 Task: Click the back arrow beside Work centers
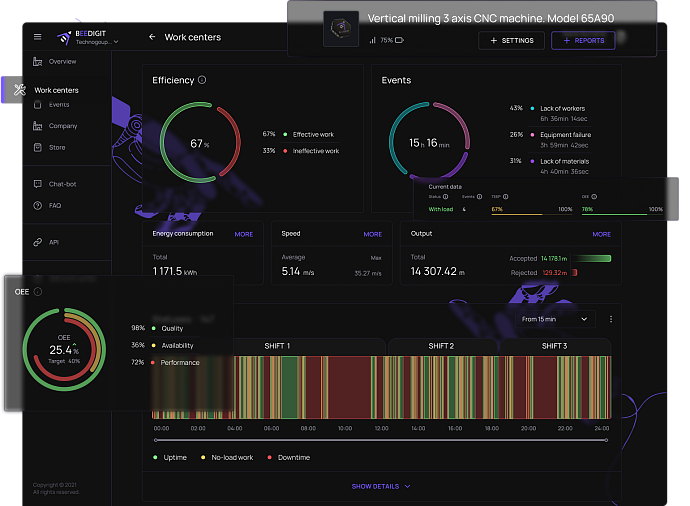point(152,37)
